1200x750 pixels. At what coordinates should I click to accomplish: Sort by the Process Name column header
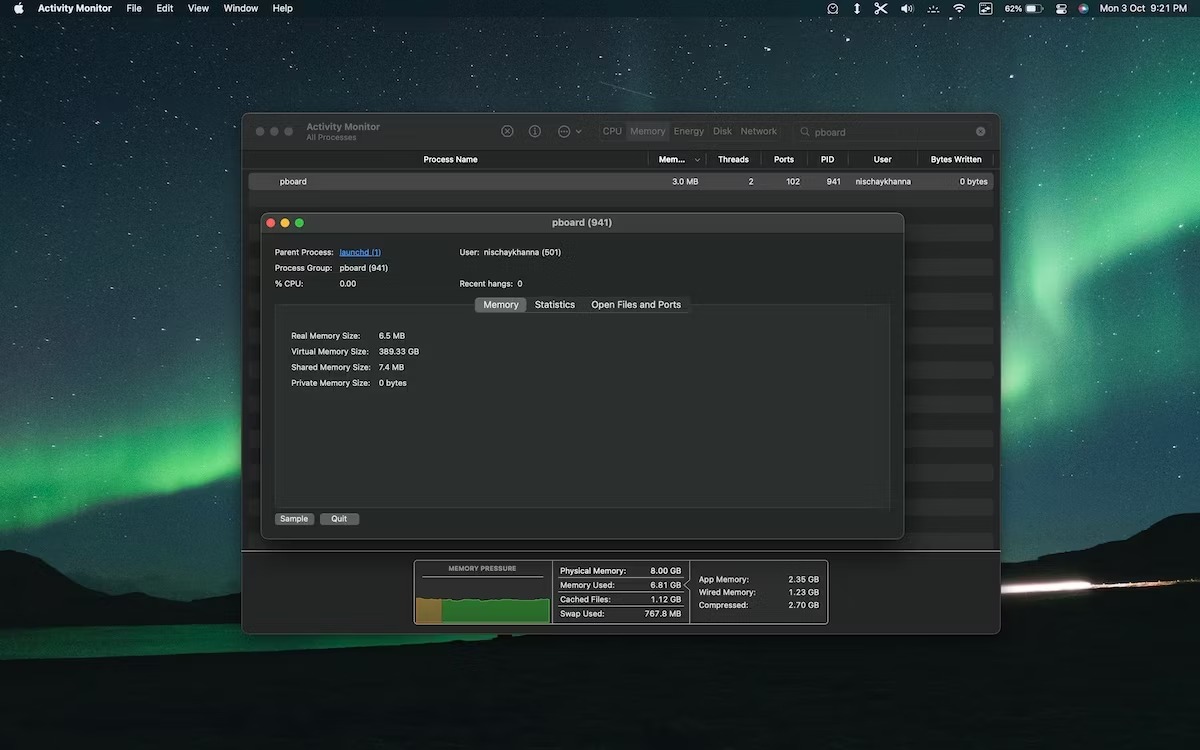450,159
